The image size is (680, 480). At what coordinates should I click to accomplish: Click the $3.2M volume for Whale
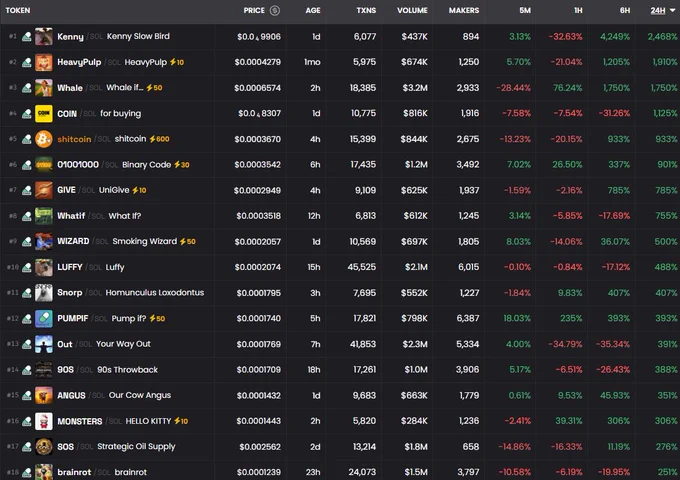(x=415, y=88)
